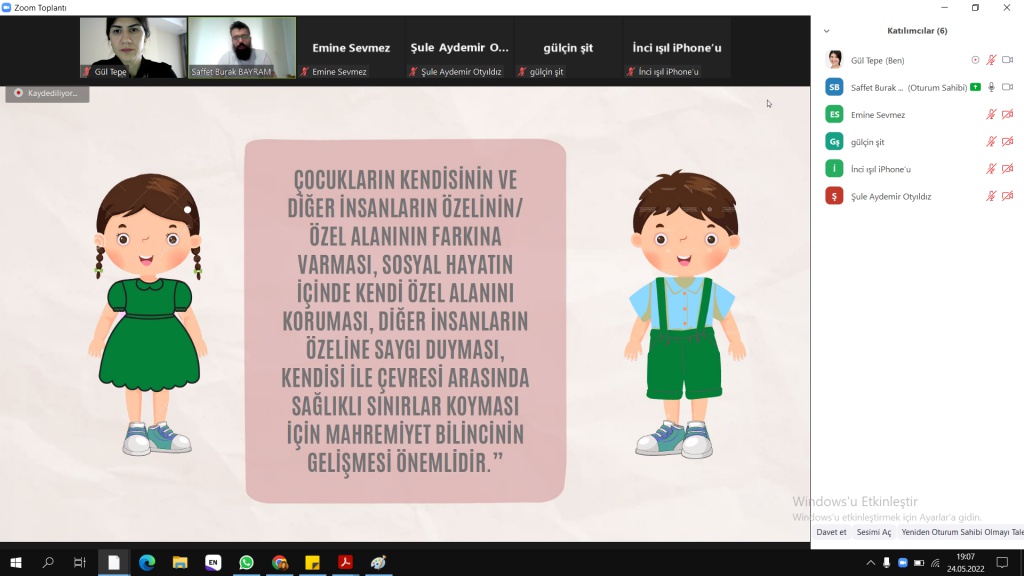Click gülçin şit's disabled camera icon
Screen dimensions: 1024x576
click(x=1007, y=142)
